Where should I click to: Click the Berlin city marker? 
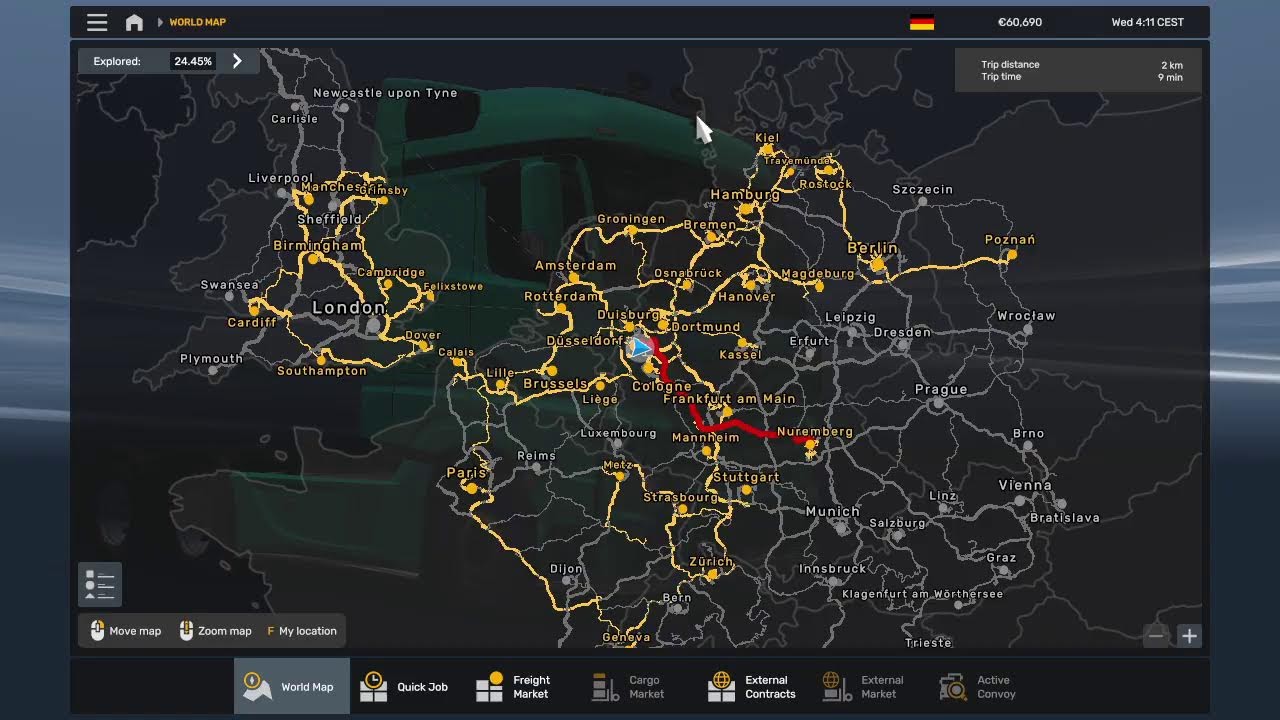[878, 264]
